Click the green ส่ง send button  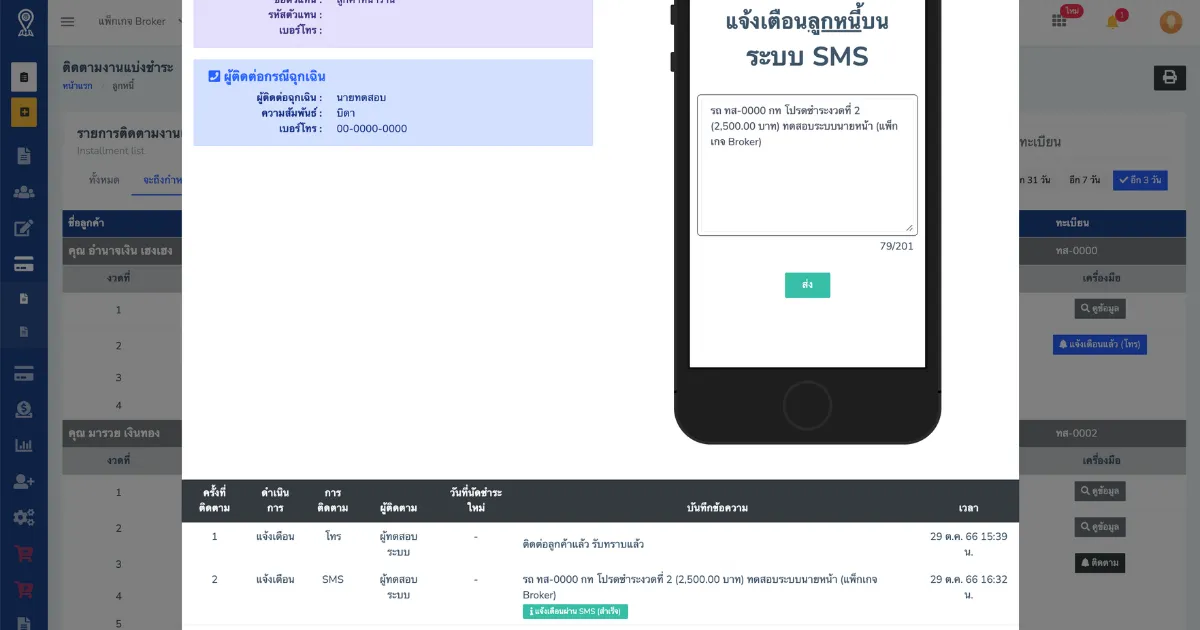pyautogui.click(x=807, y=285)
